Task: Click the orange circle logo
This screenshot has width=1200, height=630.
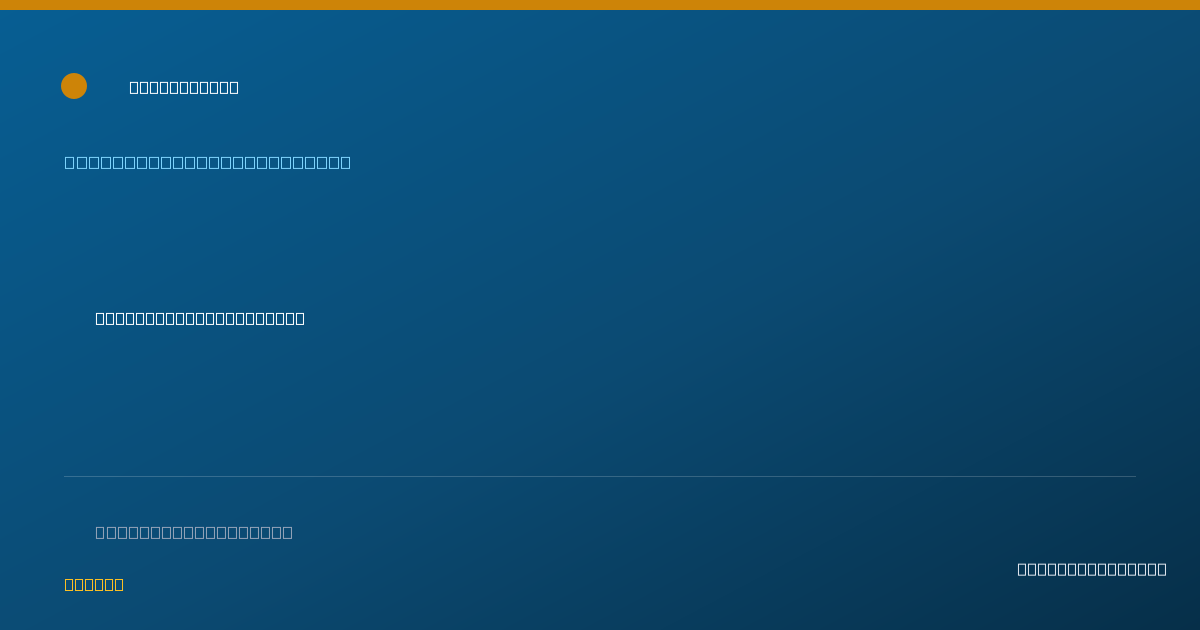Action: click(x=74, y=86)
